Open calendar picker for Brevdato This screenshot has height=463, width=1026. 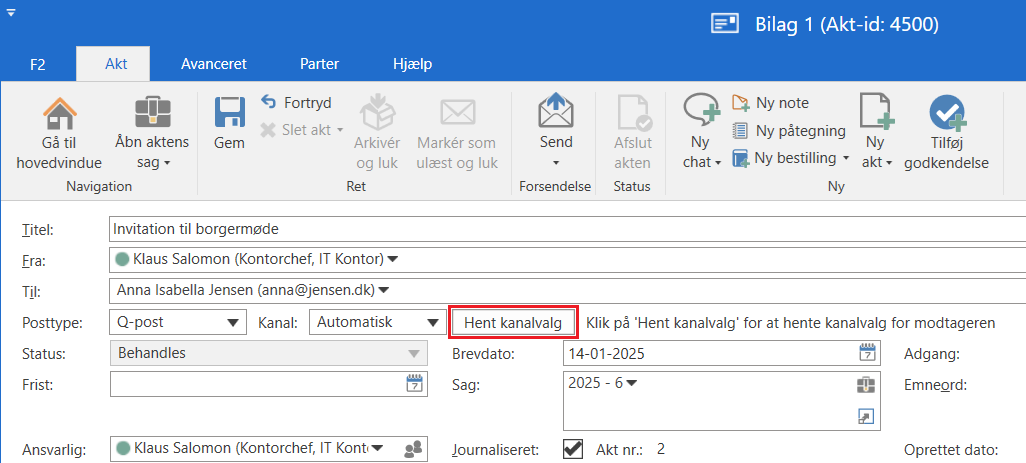868,353
